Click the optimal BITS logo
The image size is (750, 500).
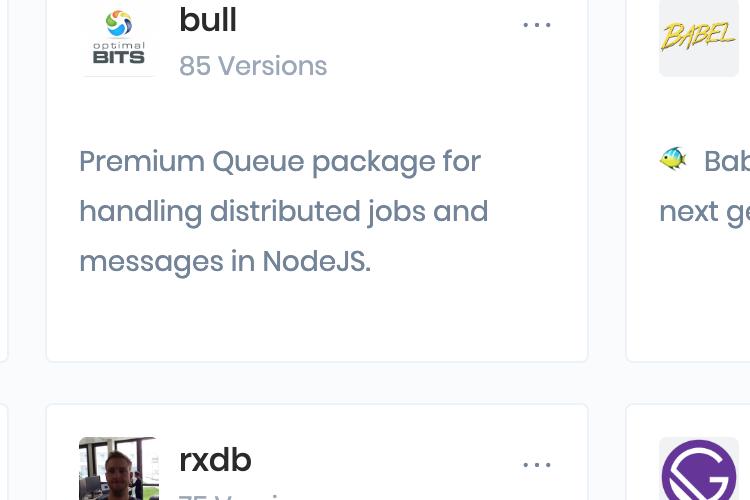coord(119,38)
